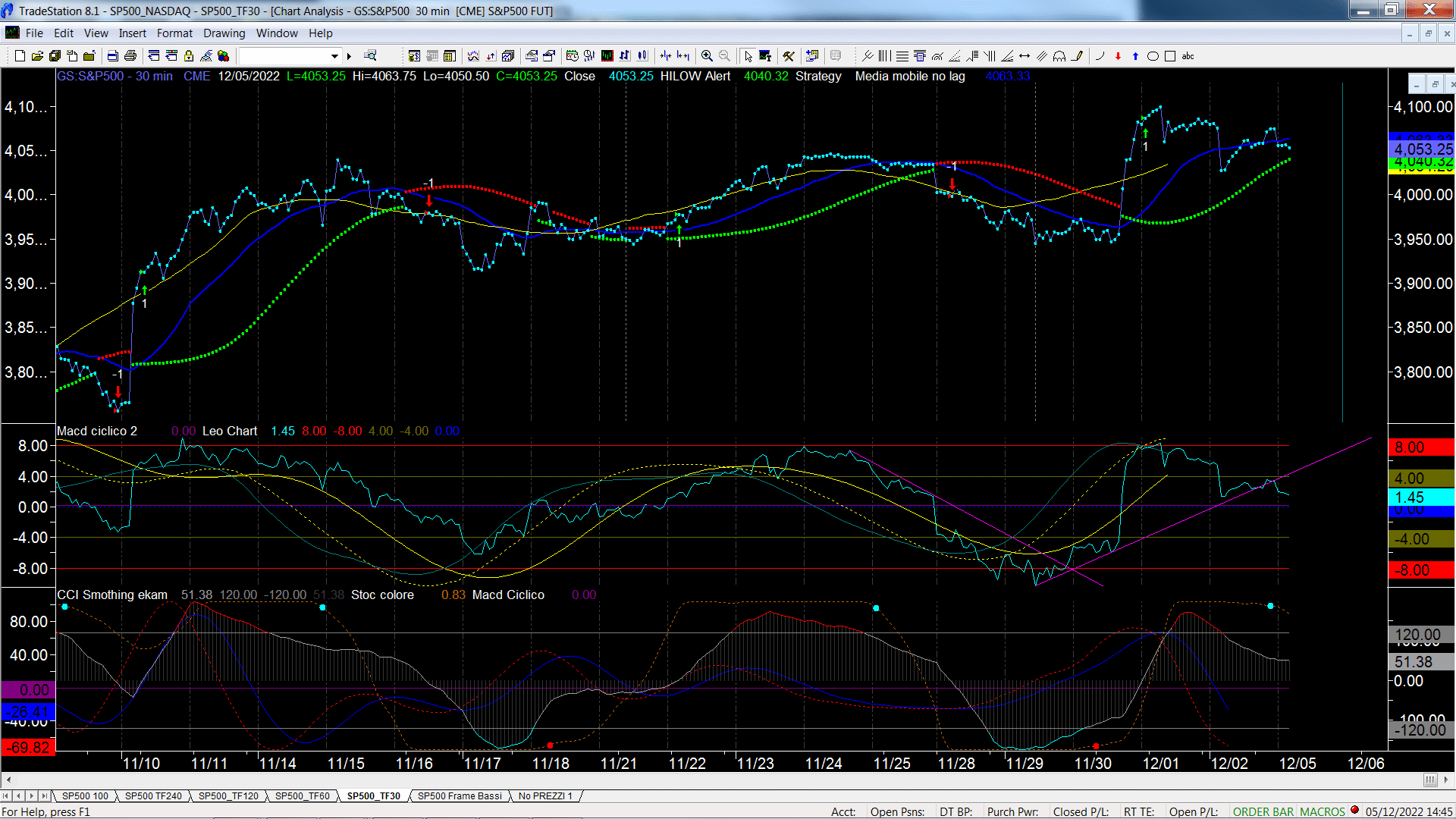Image resolution: width=1456 pixels, height=819 pixels.
Task: Switch to the SP500 Frame Bassi tab
Action: point(460,795)
